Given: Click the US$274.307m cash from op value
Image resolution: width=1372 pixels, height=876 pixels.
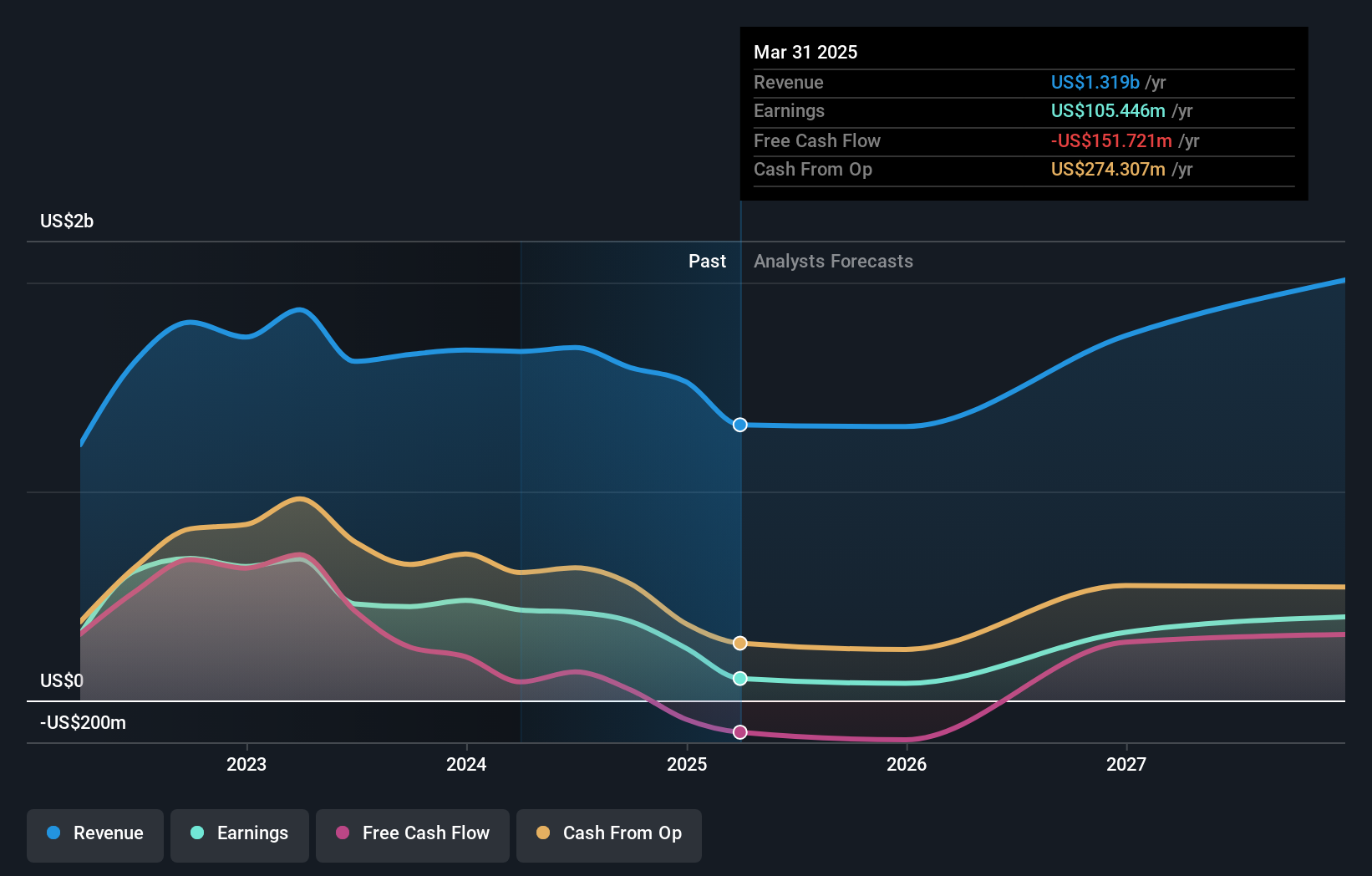Looking at the screenshot, I should coord(1108,169).
